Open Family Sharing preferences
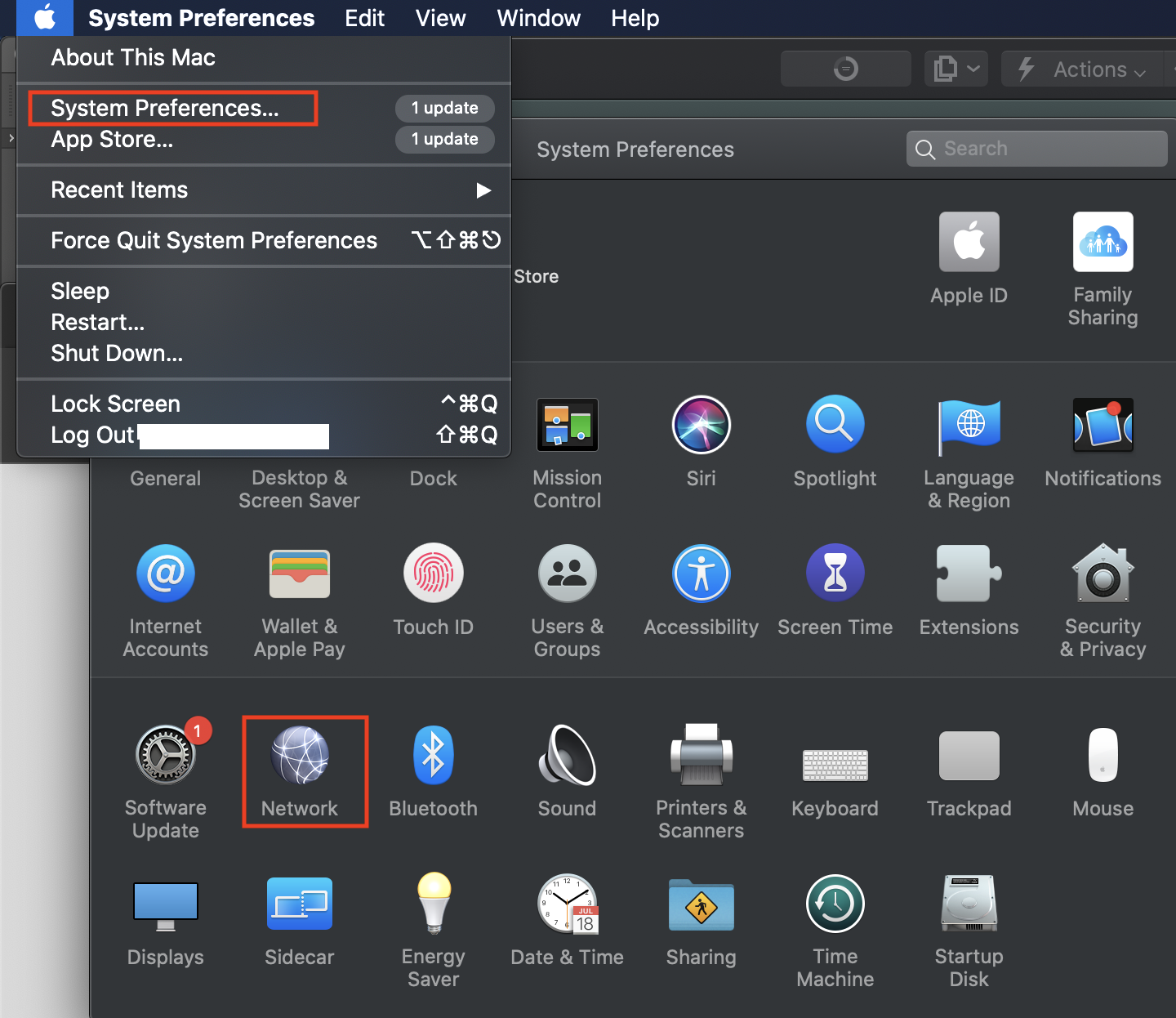This screenshot has height=1018, width=1176. [1102, 270]
